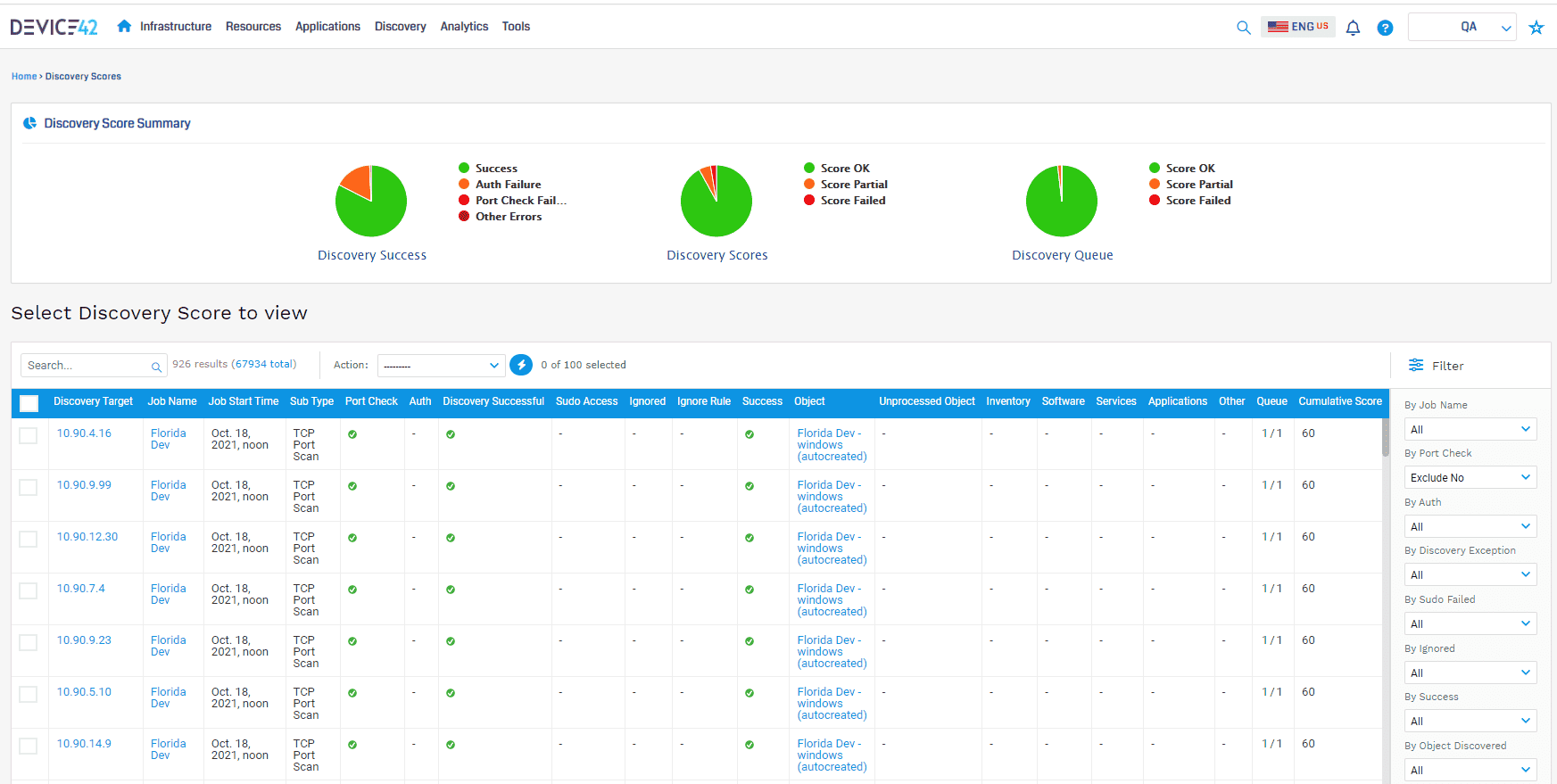Screen dimensions: 1557x784
Task: Open the 10.90.9.99 discovery target link
Action: coord(84,485)
